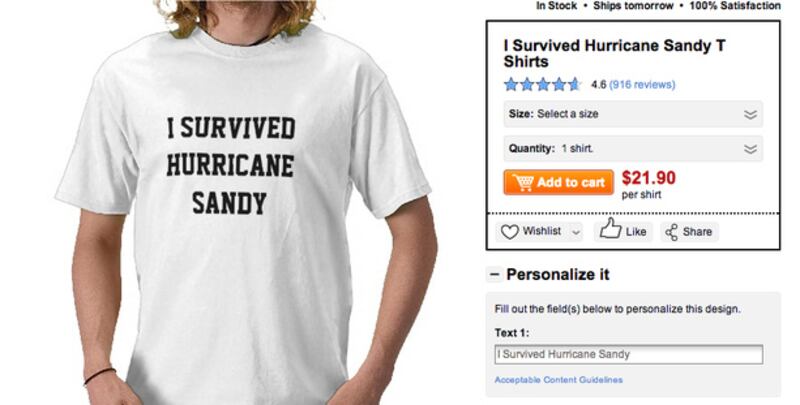Image resolution: width=800 pixels, height=405 pixels.
Task: Click the Quantity dropdown double-chevron icon
Action: click(x=750, y=149)
